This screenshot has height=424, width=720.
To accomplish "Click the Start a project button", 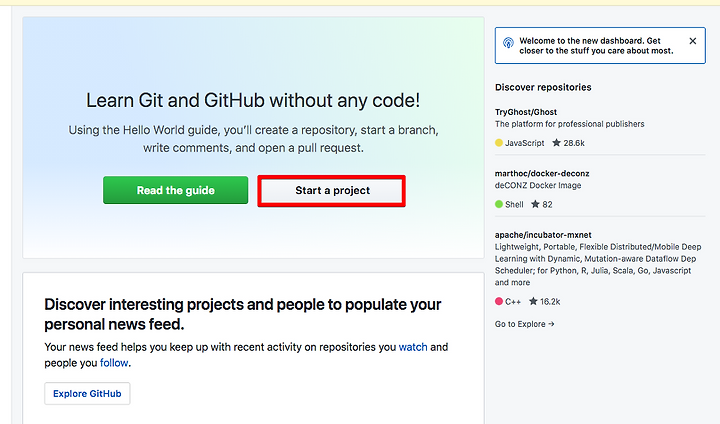I will 332,191.
